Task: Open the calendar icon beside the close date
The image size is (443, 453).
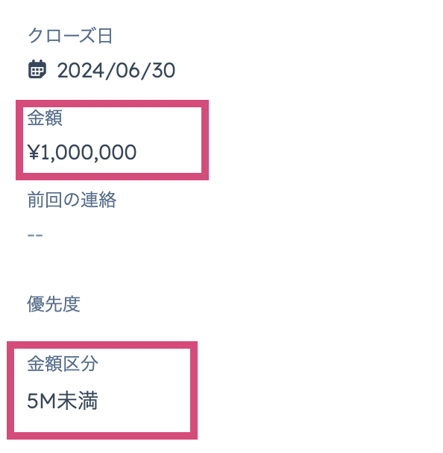Action: point(37,69)
